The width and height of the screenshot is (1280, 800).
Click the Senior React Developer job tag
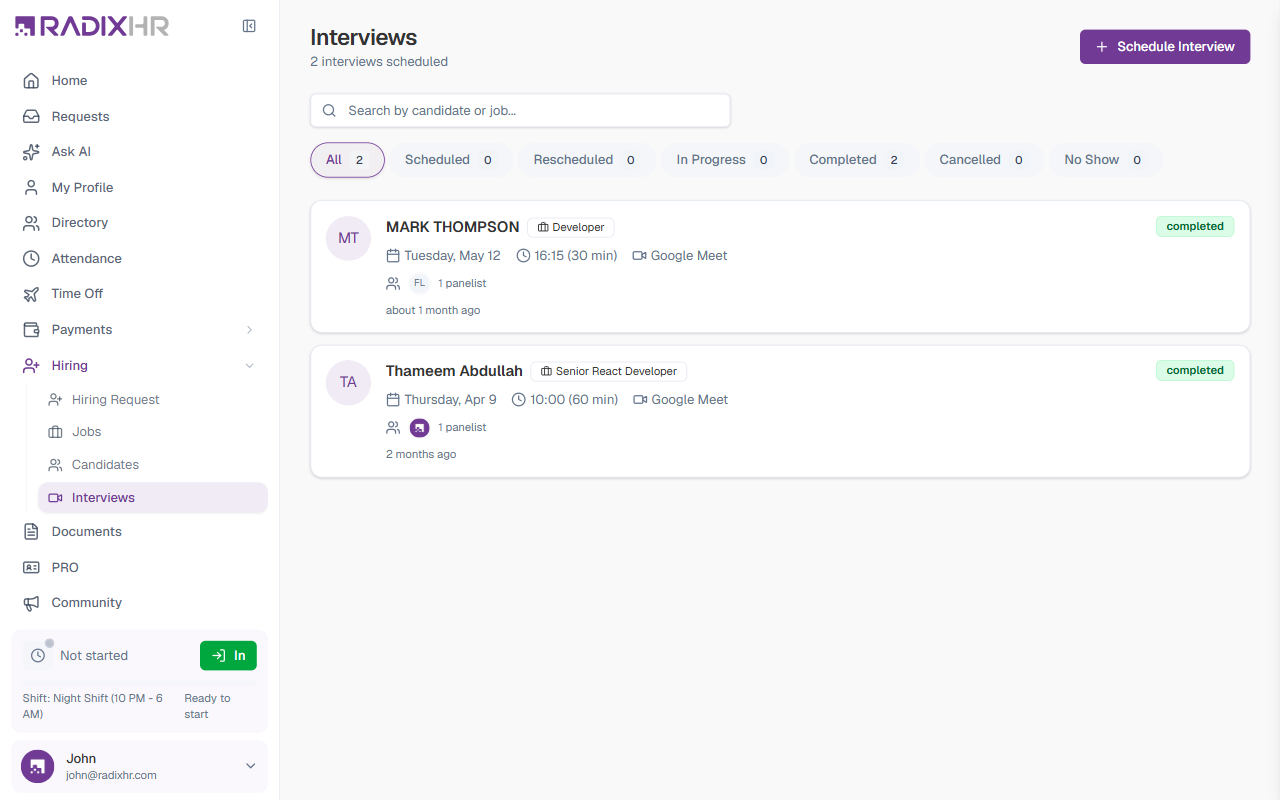(609, 371)
